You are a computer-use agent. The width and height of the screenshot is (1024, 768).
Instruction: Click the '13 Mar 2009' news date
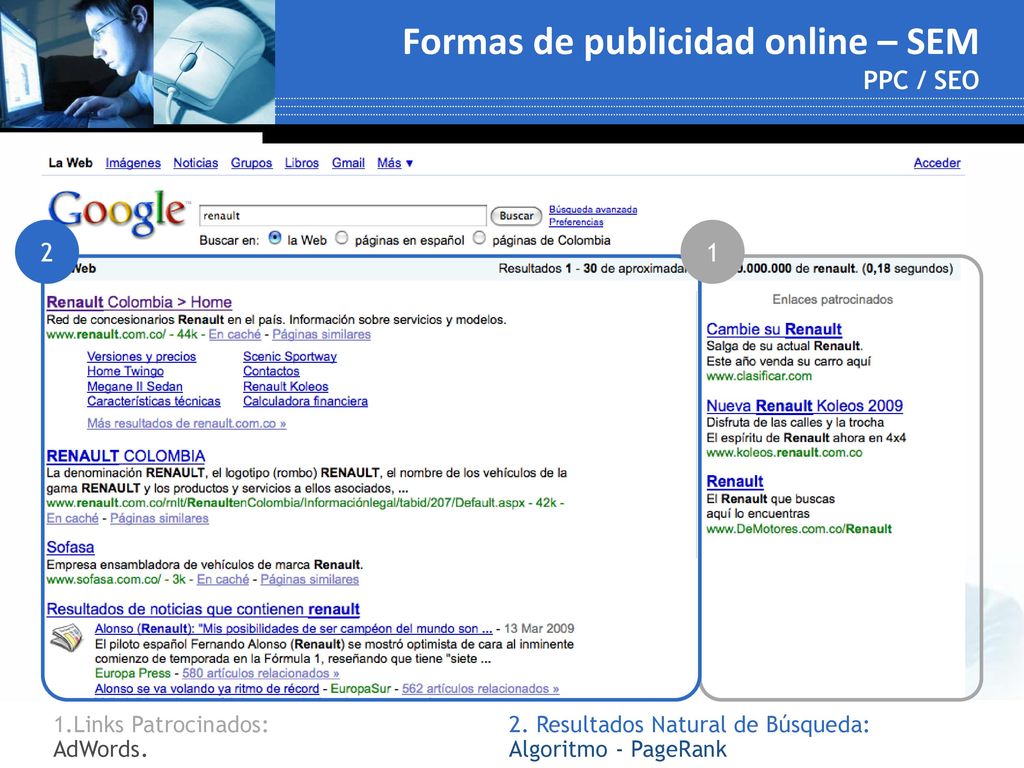[x=539, y=628]
